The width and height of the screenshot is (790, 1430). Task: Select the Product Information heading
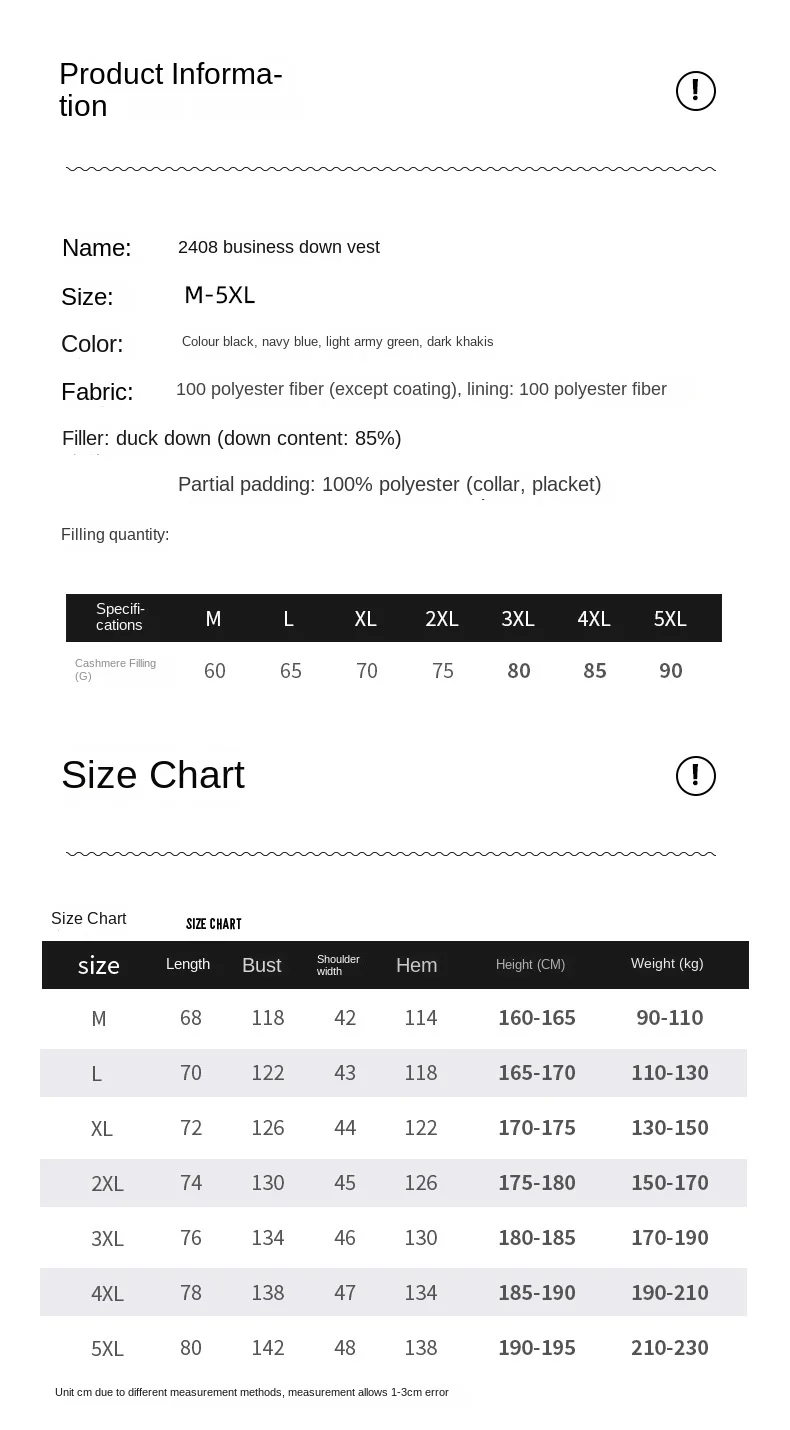[x=170, y=90]
